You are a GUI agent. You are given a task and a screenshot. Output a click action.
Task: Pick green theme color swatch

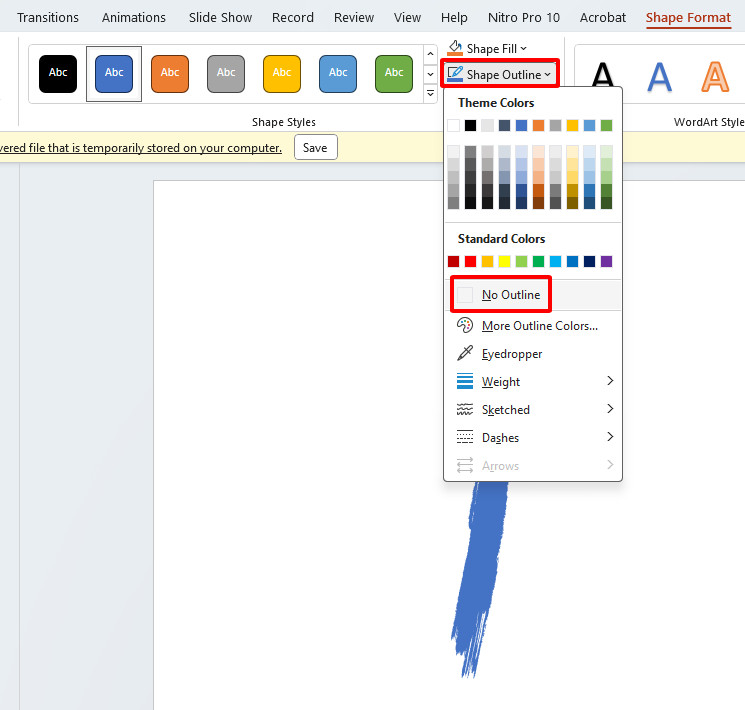tap(606, 125)
